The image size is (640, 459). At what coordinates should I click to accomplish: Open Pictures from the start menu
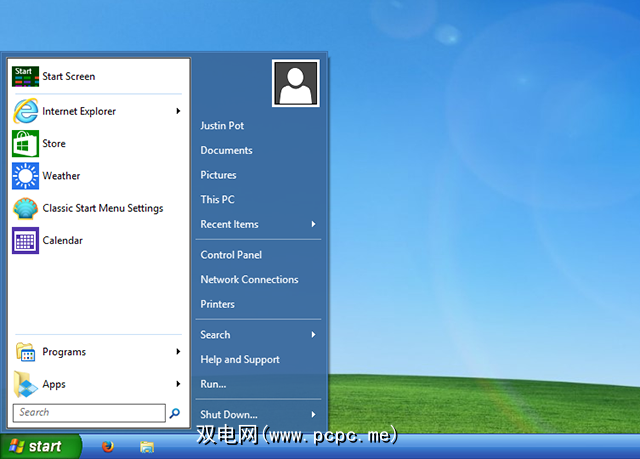point(218,175)
